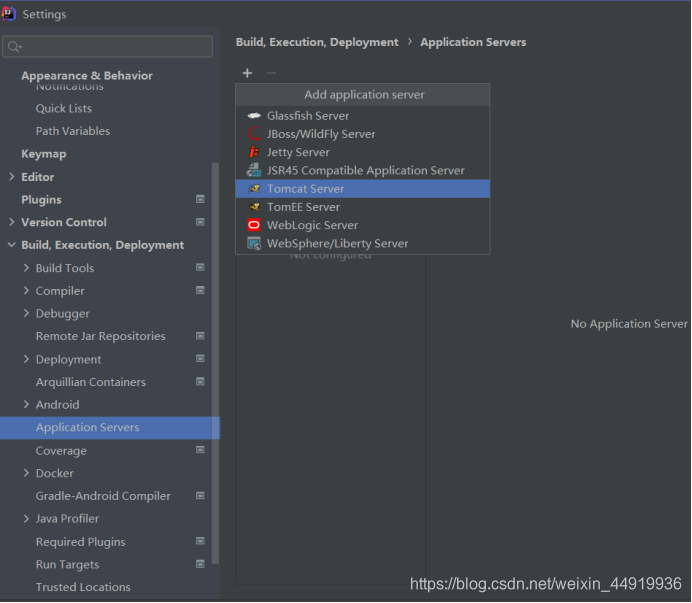Click the WebSphere/Liberty Server icon
The height and width of the screenshot is (603, 692).
click(x=254, y=243)
